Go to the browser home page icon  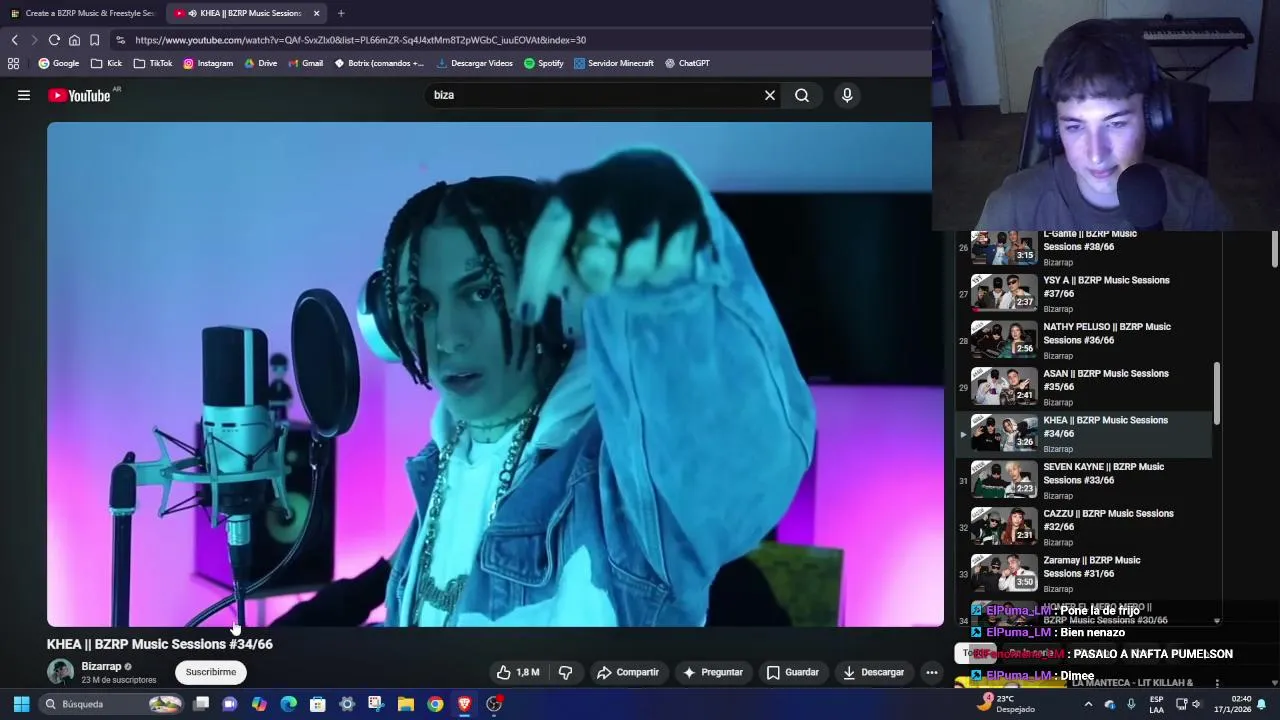tap(74, 40)
